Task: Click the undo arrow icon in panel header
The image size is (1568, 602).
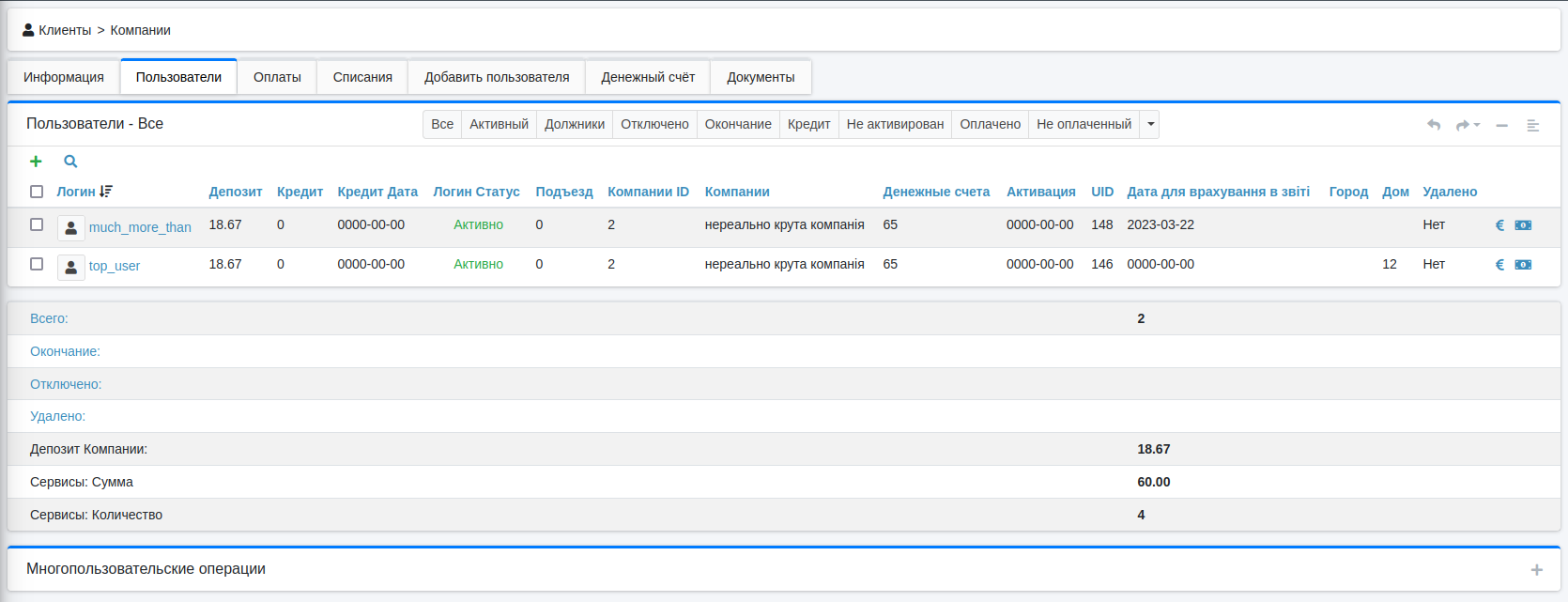Action: click(x=1434, y=125)
